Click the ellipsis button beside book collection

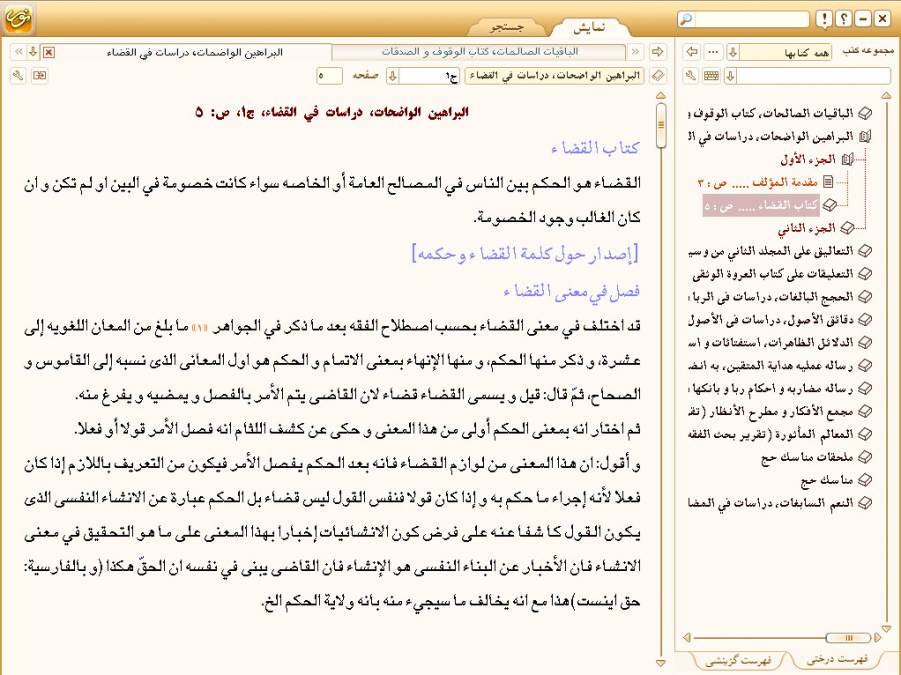click(x=713, y=52)
